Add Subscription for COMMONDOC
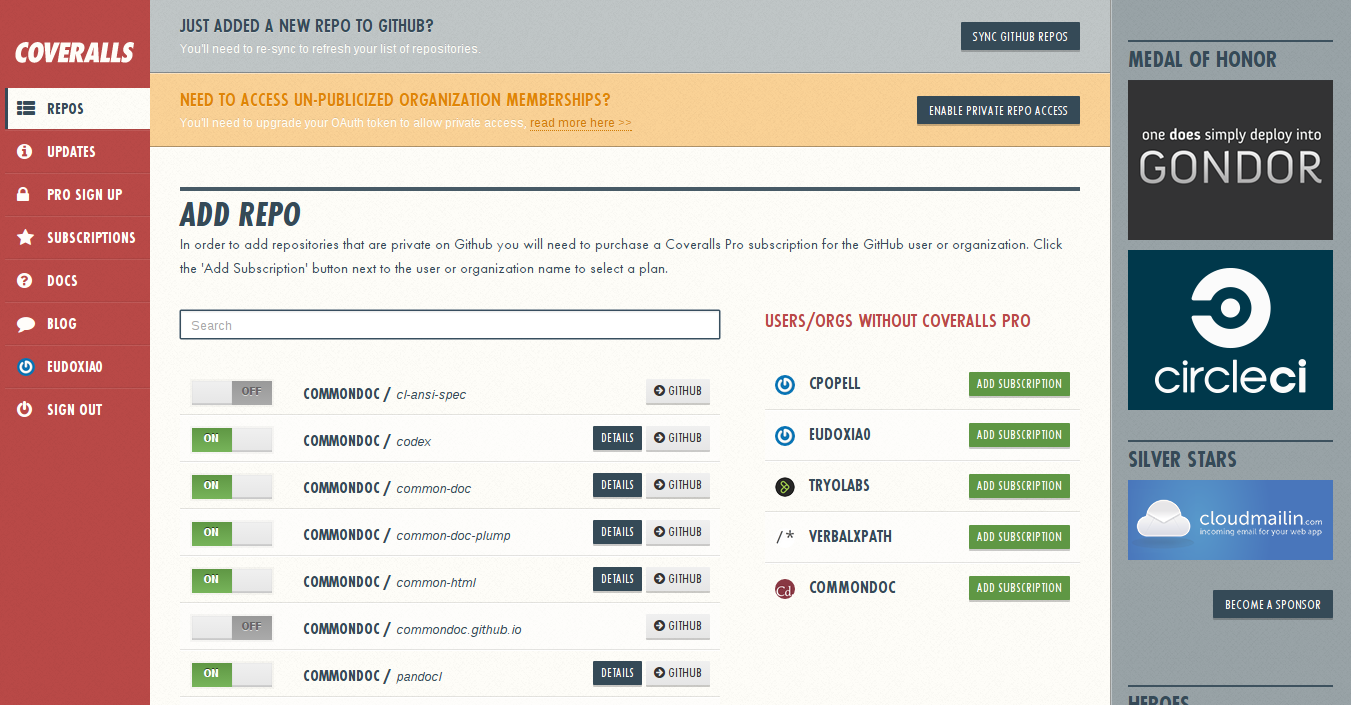This screenshot has width=1351, height=705. coord(1019,588)
